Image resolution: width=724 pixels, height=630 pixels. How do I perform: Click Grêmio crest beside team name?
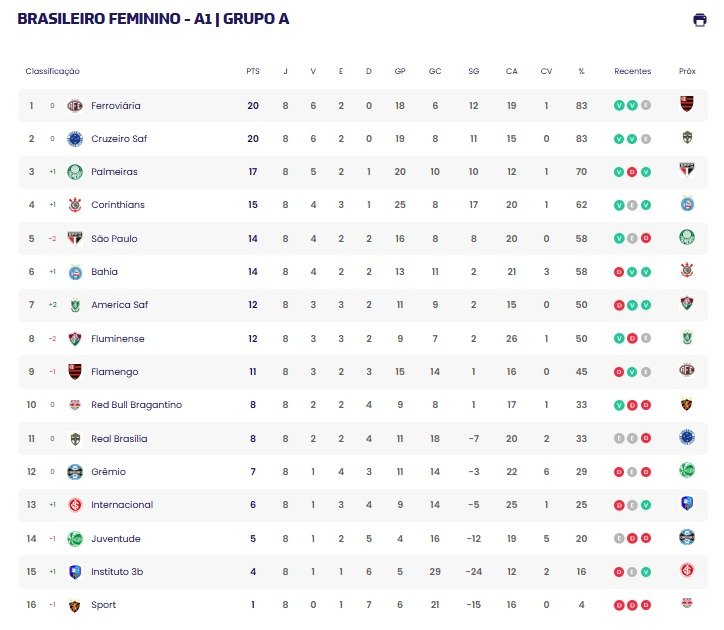75,472
